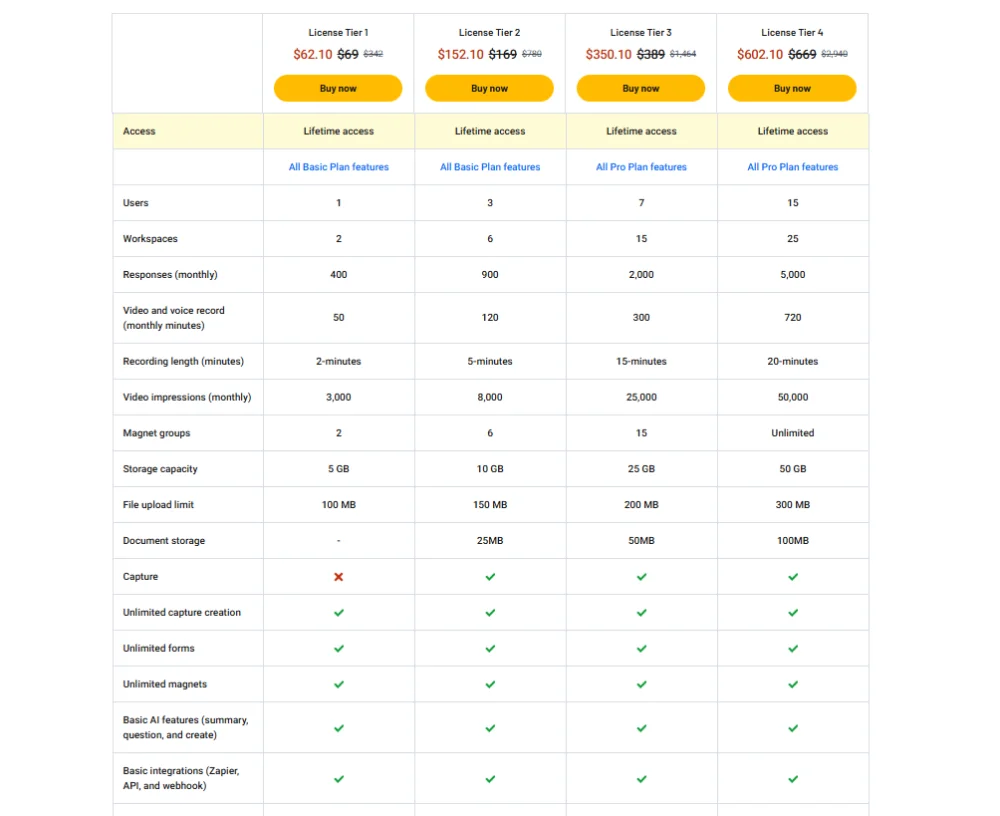Click Tier 1 Unlimited capture creation checkmark
The width and height of the screenshot is (1000, 816).
click(339, 613)
